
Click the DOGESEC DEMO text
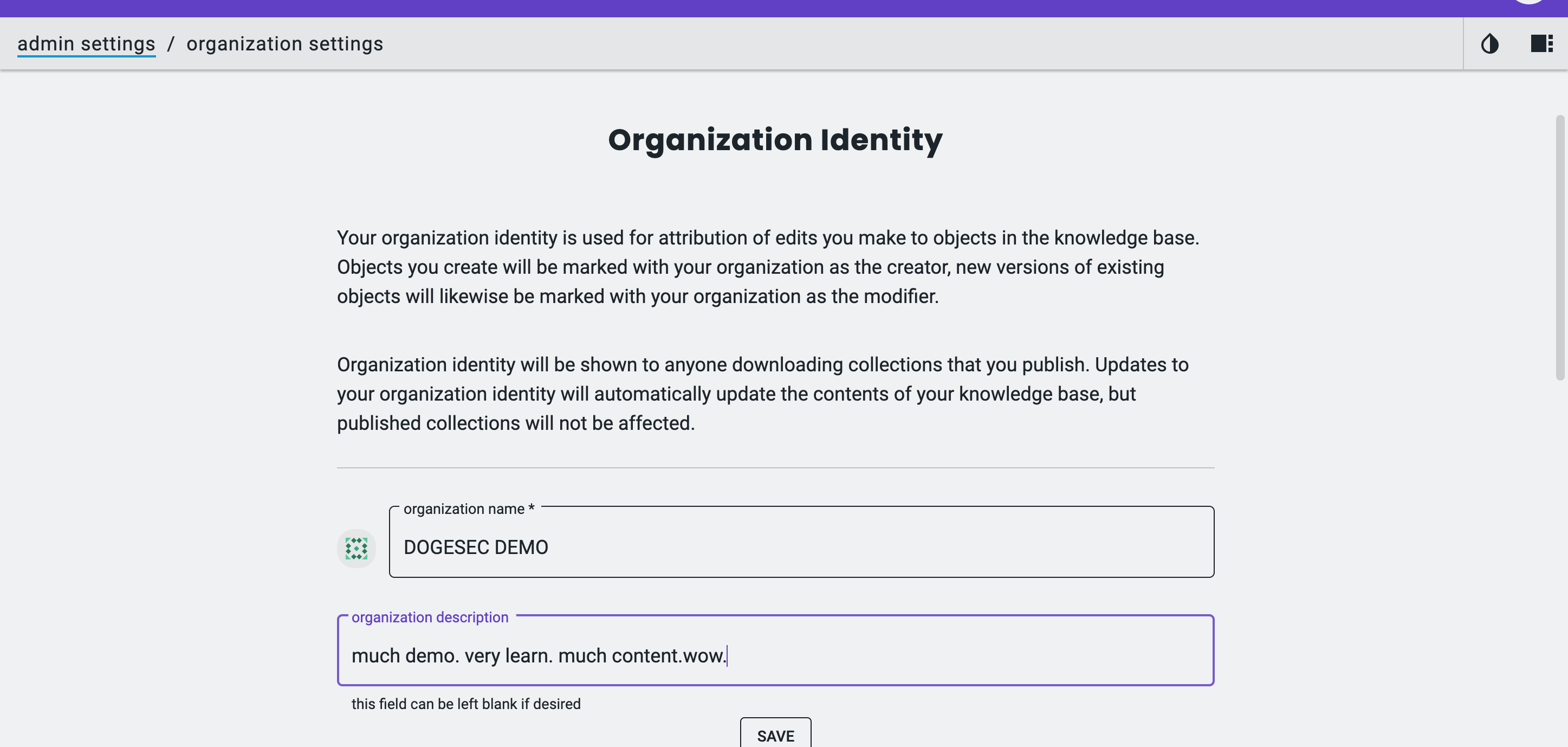(x=475, y=547)
